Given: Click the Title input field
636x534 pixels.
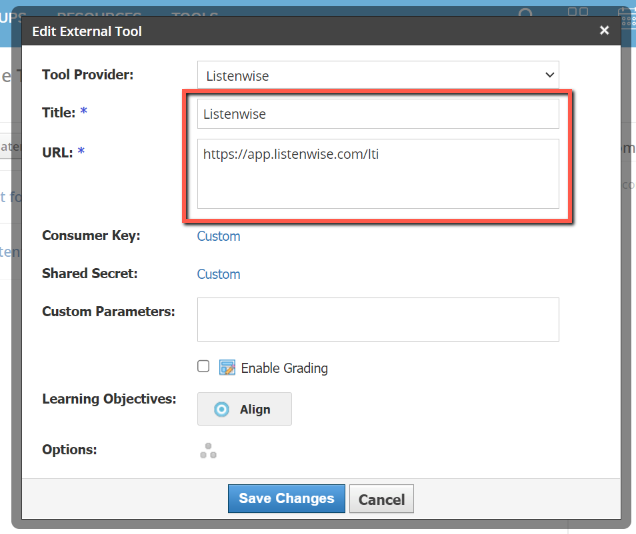Looking at the screenshot, I should (378, 114).
